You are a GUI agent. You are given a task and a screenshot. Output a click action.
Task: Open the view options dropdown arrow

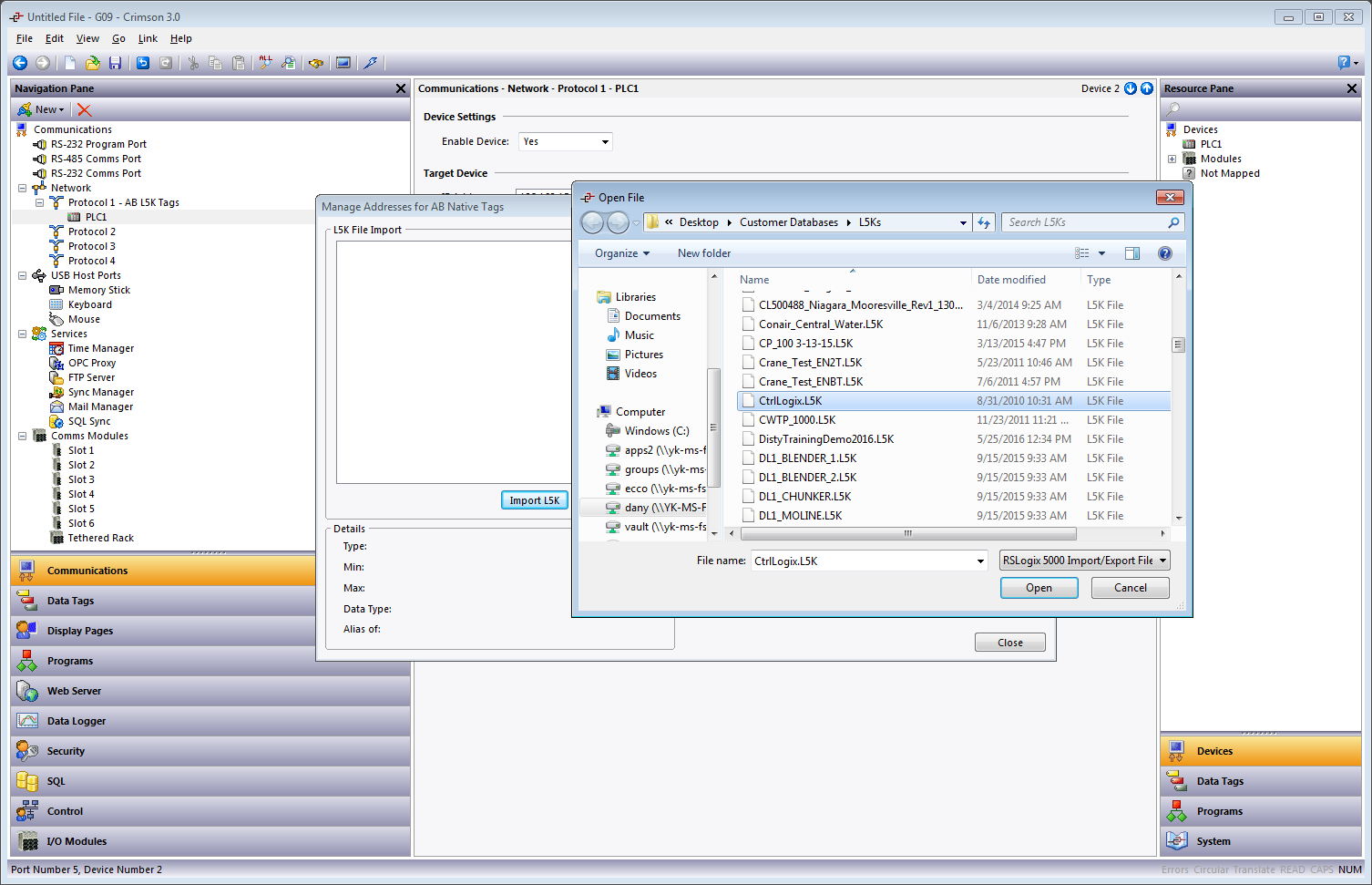[1101, 253]
